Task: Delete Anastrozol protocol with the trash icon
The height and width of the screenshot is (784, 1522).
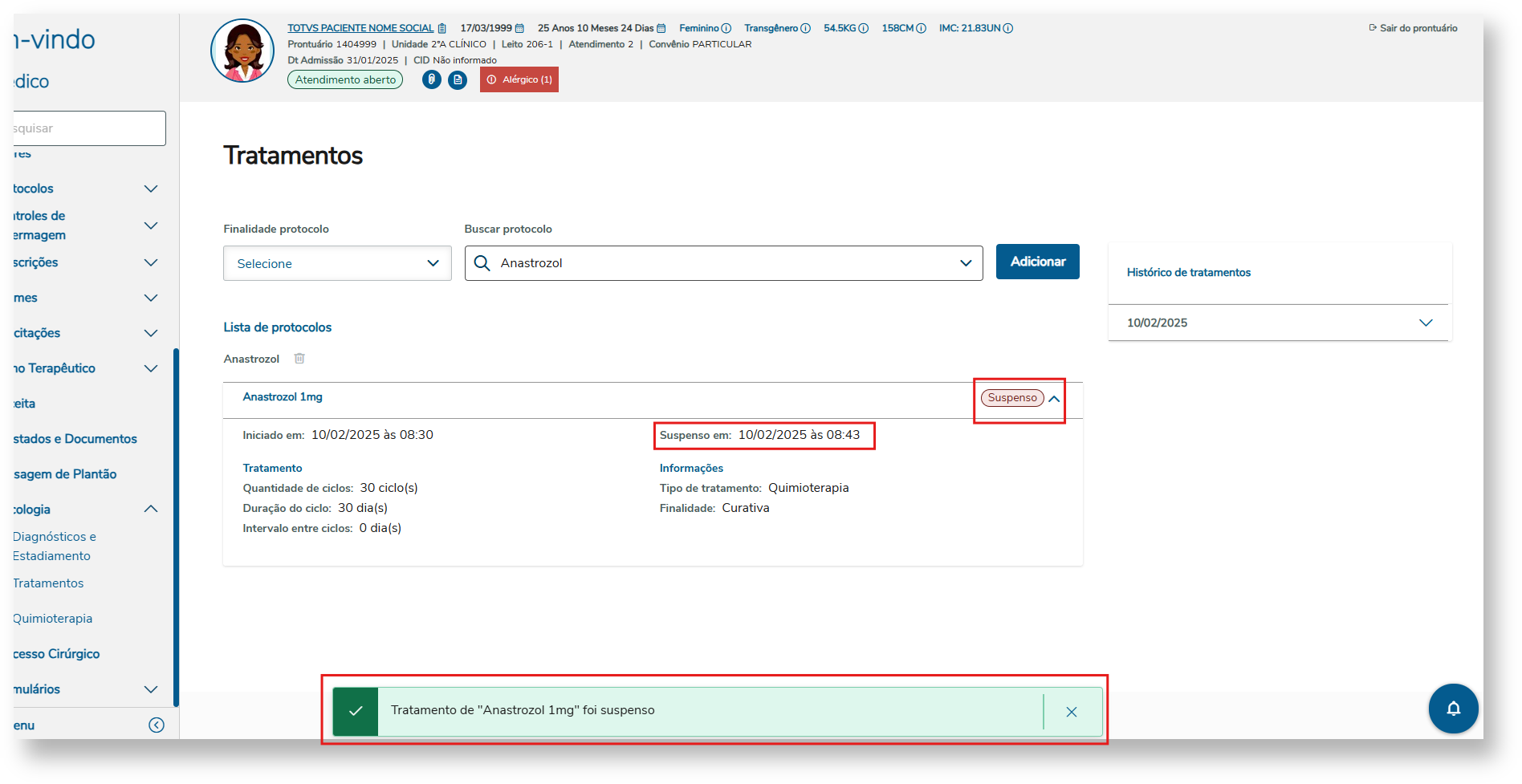Action: [x=299, y=359]
